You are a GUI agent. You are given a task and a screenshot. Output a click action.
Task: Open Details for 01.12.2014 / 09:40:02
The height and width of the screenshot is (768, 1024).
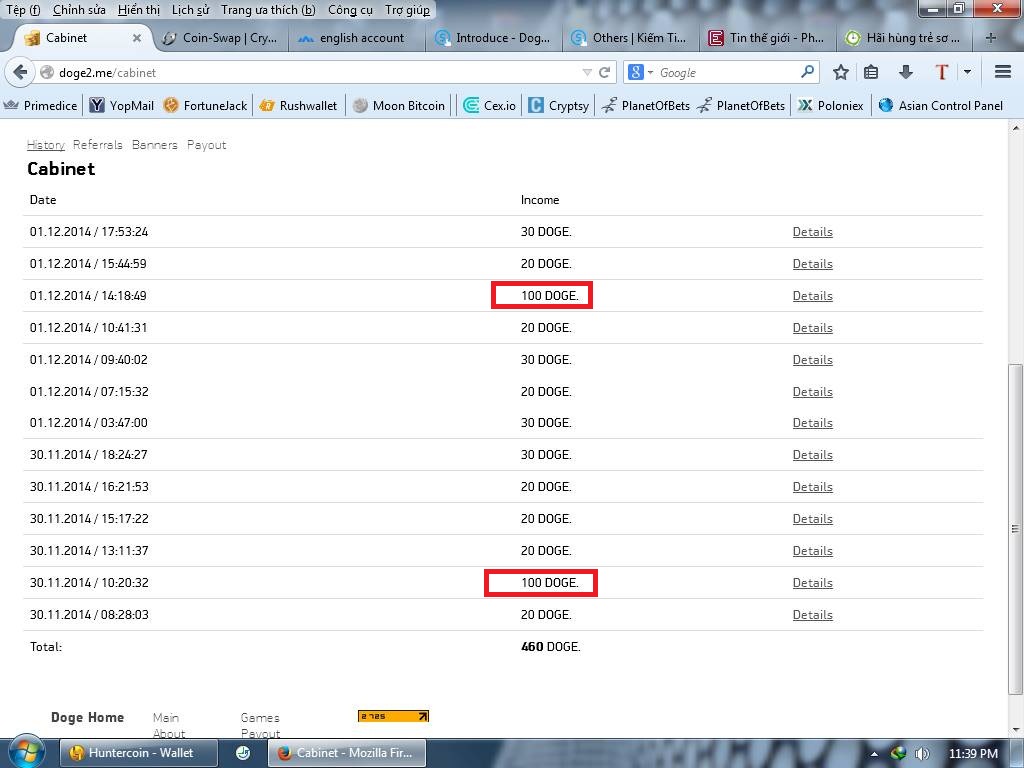tap(812, 360)
